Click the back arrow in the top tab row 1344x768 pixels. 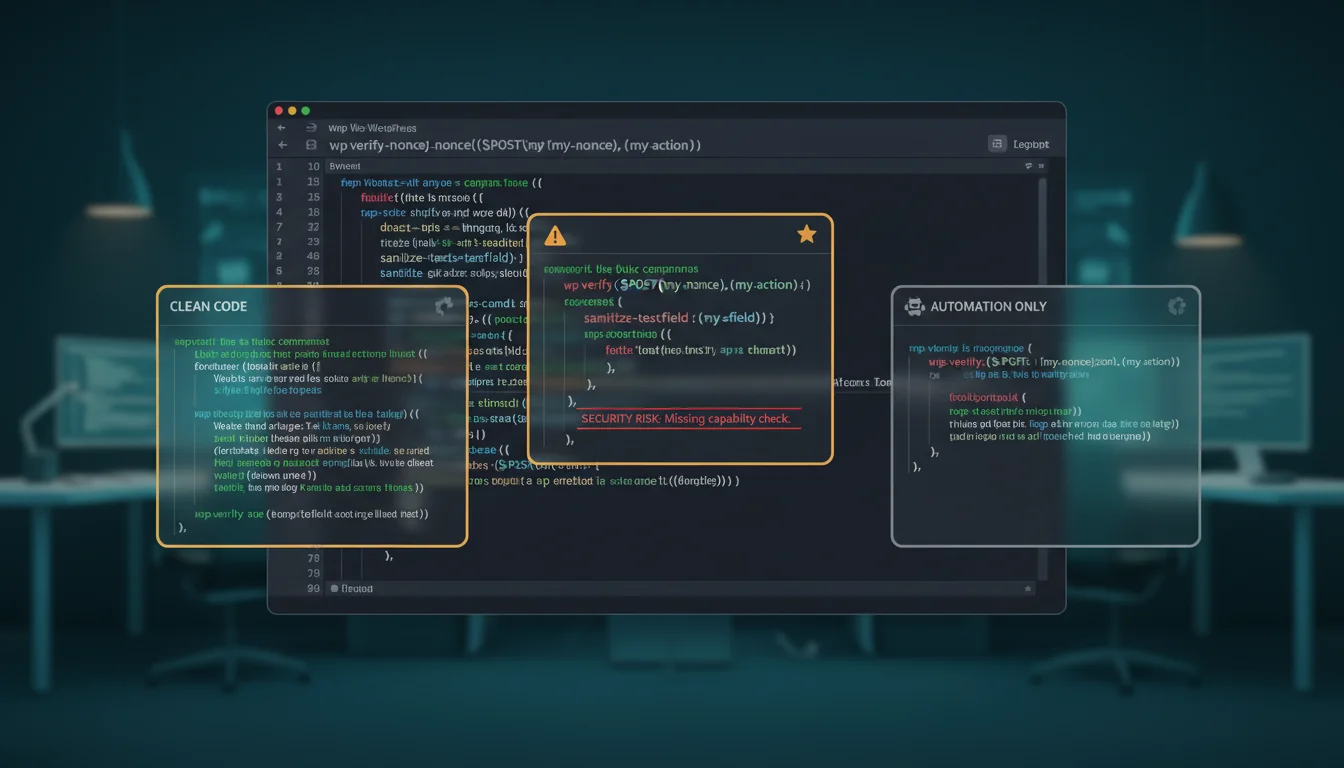(282, 128)
